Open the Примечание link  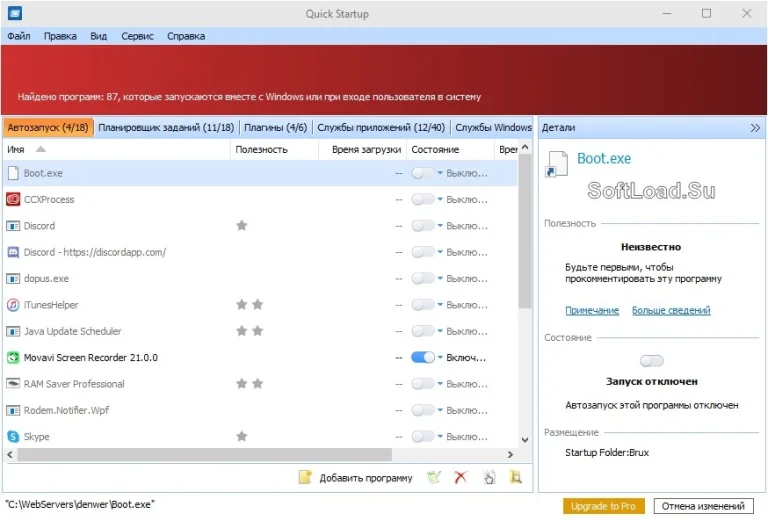click(592, 310)
